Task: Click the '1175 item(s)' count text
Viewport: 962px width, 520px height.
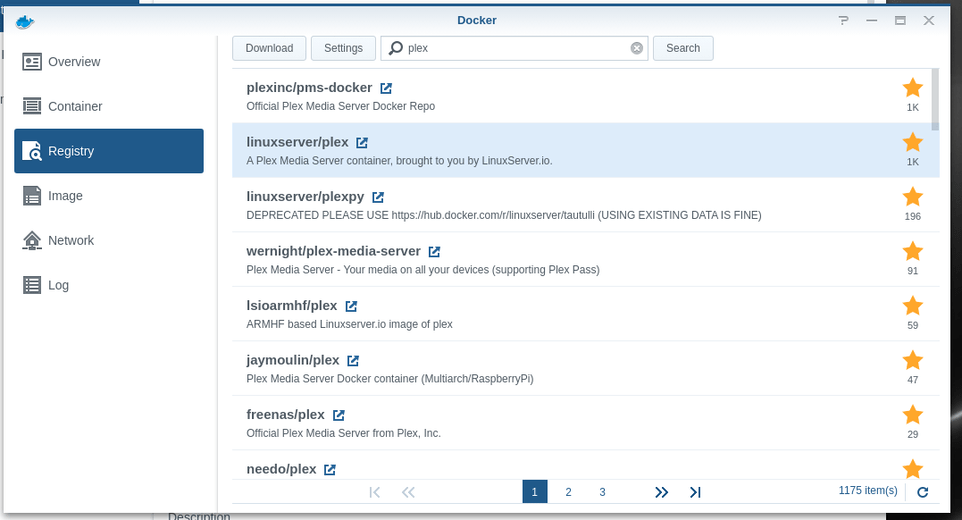Action: point(868,491)
